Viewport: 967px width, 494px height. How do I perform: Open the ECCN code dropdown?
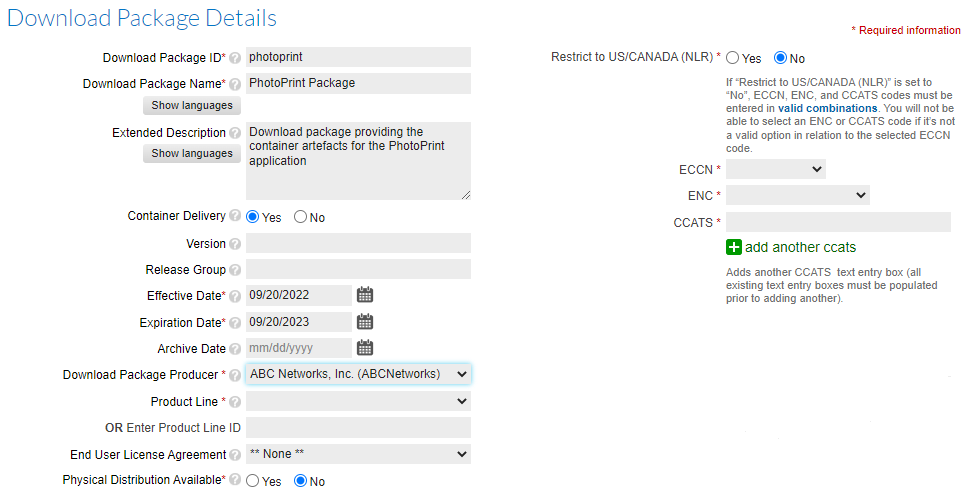(x=776, y=169)
